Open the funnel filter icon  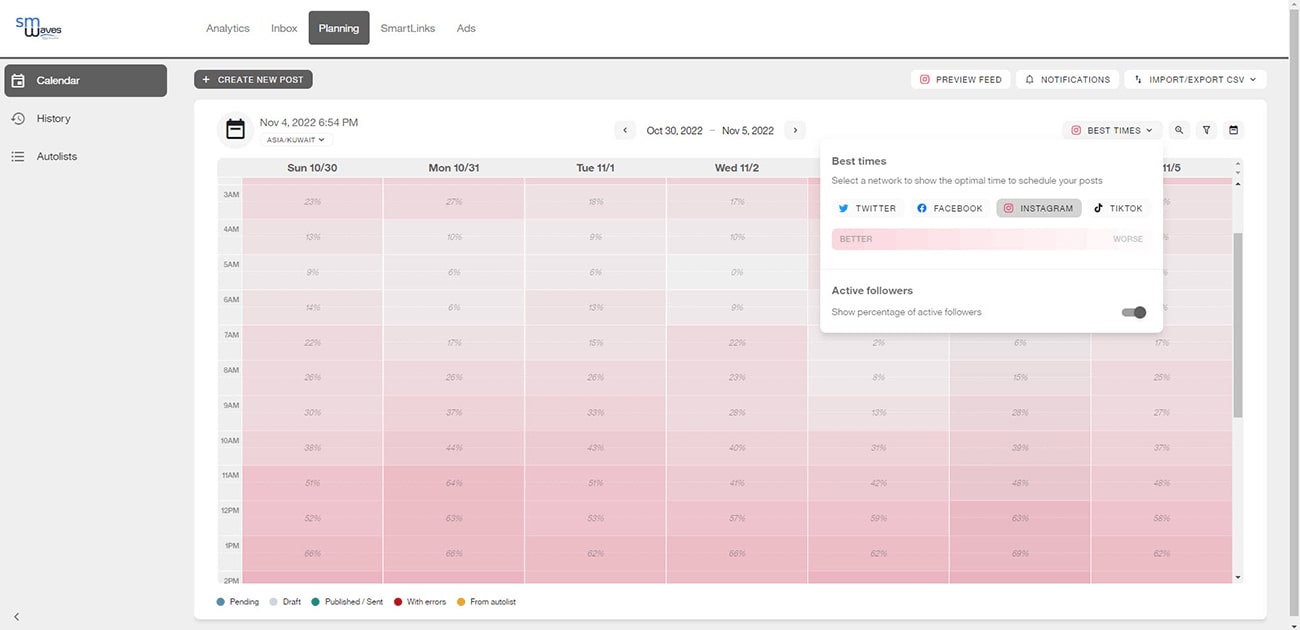pos(1207,130)
